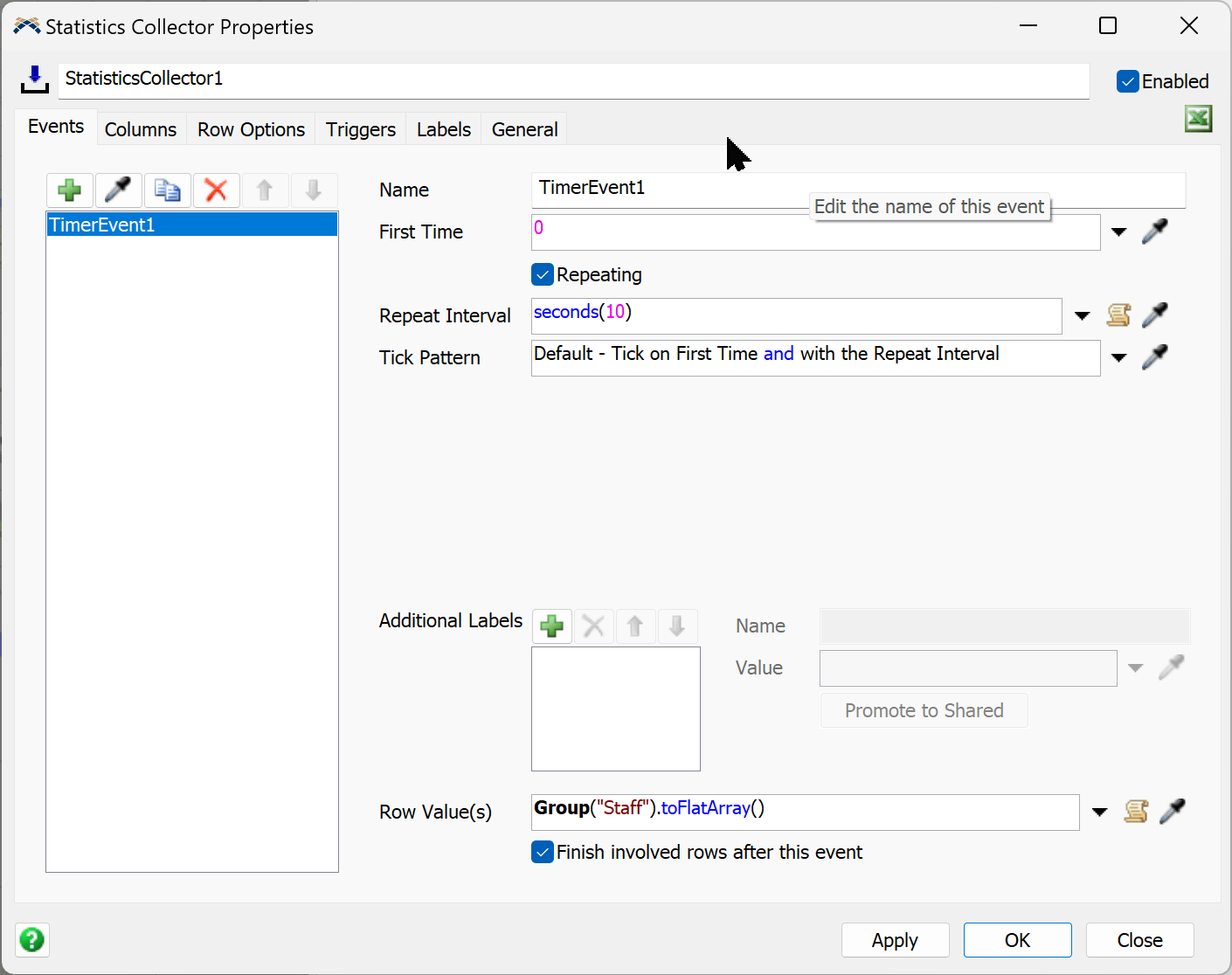The height and width of the screenshot is (975, 1232).
Task: Open the help question mark icon
Action: pyautogui.click(x=32, y=940)
